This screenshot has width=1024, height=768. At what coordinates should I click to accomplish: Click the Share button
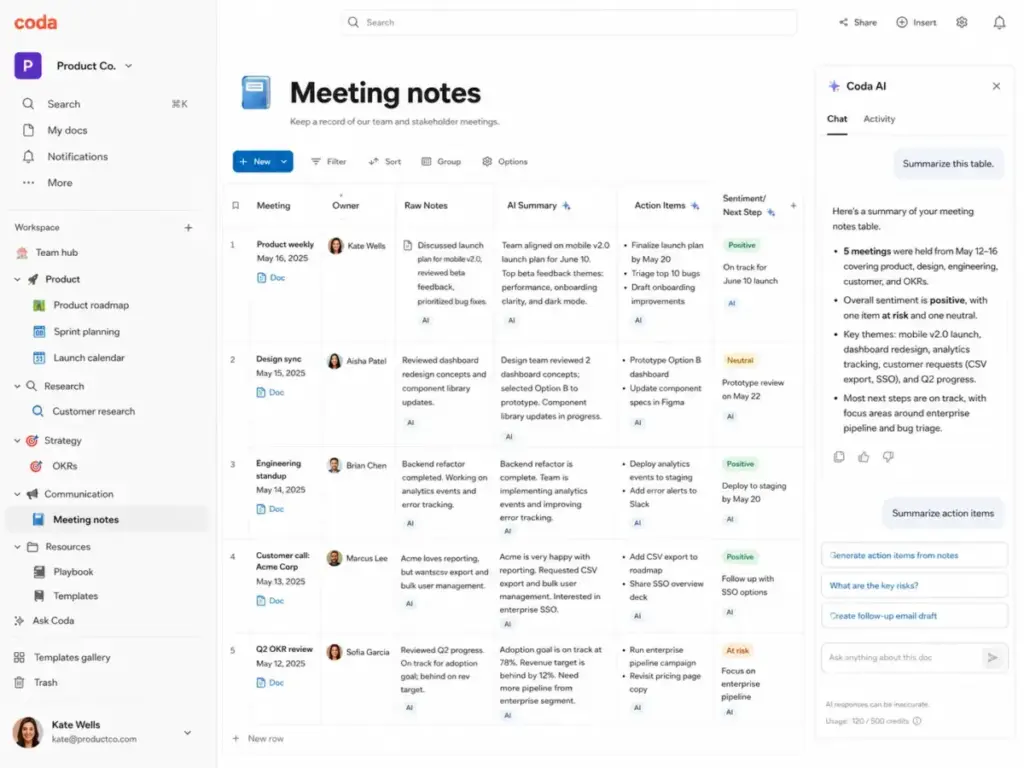pos(857,22)
